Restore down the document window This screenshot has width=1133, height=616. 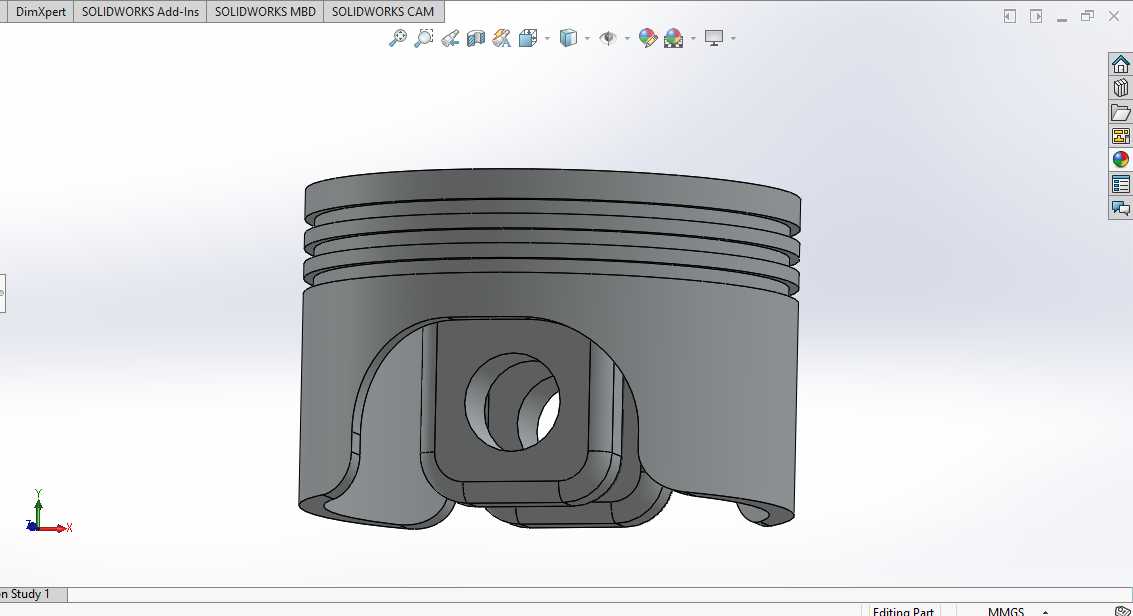(x=1087, y=16)
